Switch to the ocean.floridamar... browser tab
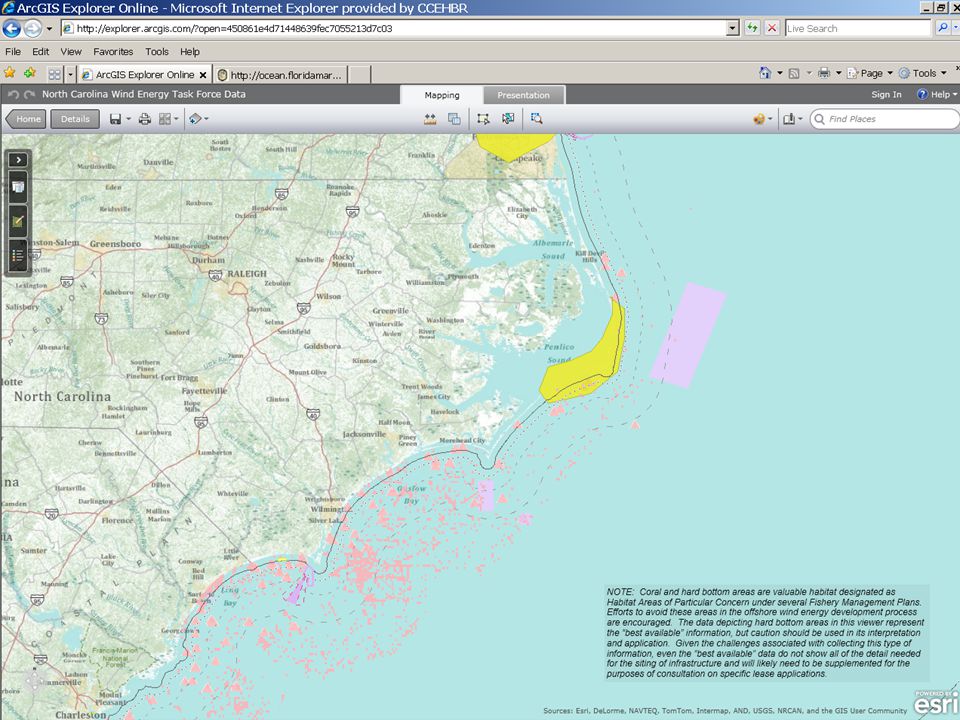This screenshot has height=720, width=960. [x=280, y=75]
